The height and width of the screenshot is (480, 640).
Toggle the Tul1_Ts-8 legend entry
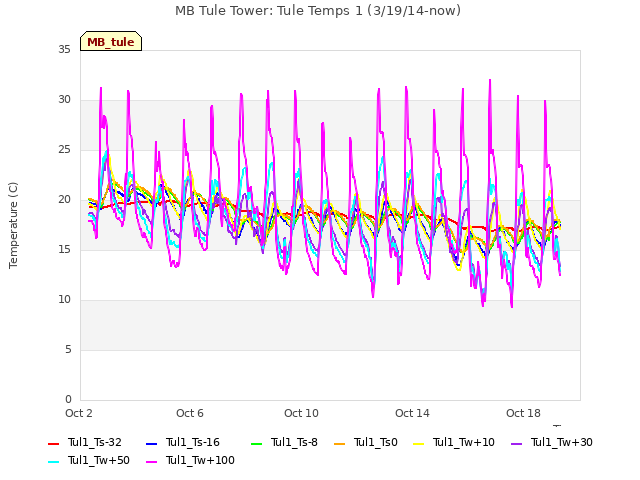(x=284, y=442)
